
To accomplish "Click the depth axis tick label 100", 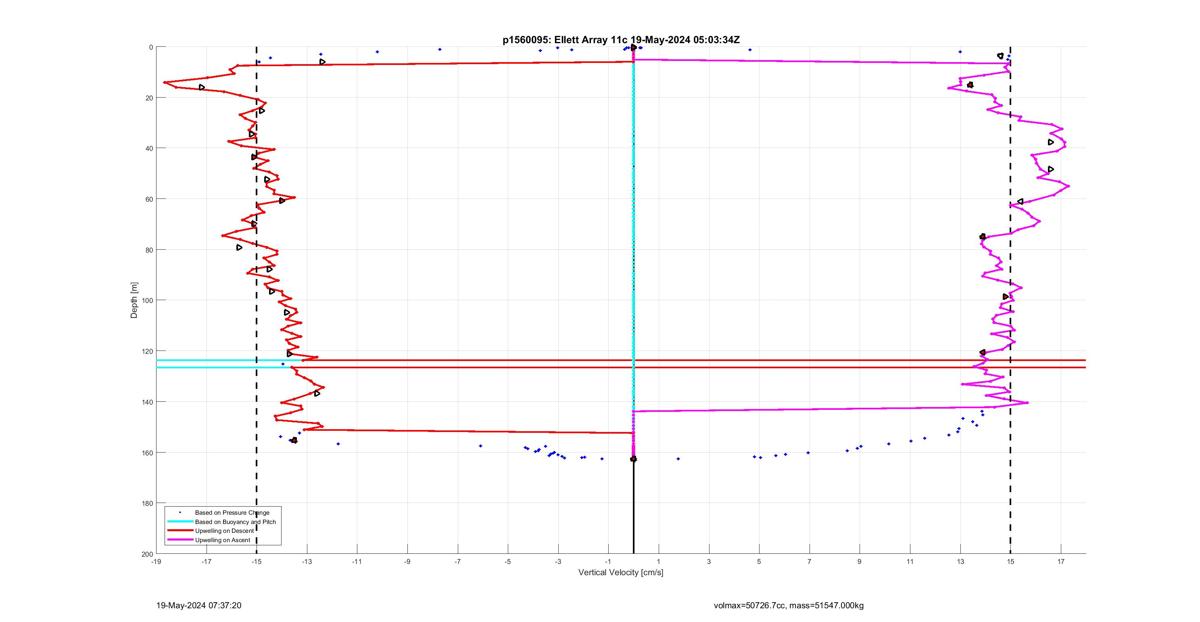I will pyautogui.click(x=145, y=300).
